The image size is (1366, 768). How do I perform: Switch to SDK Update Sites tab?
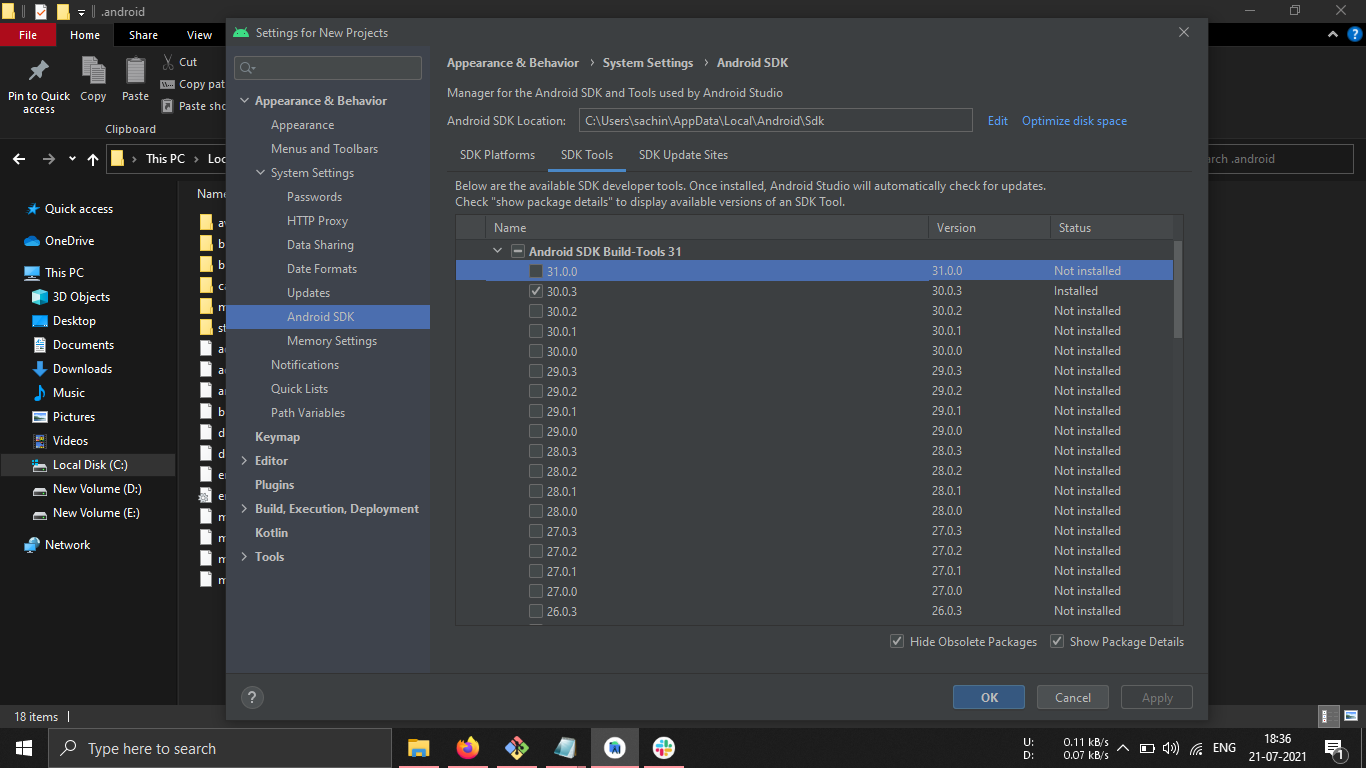(683, 155)
